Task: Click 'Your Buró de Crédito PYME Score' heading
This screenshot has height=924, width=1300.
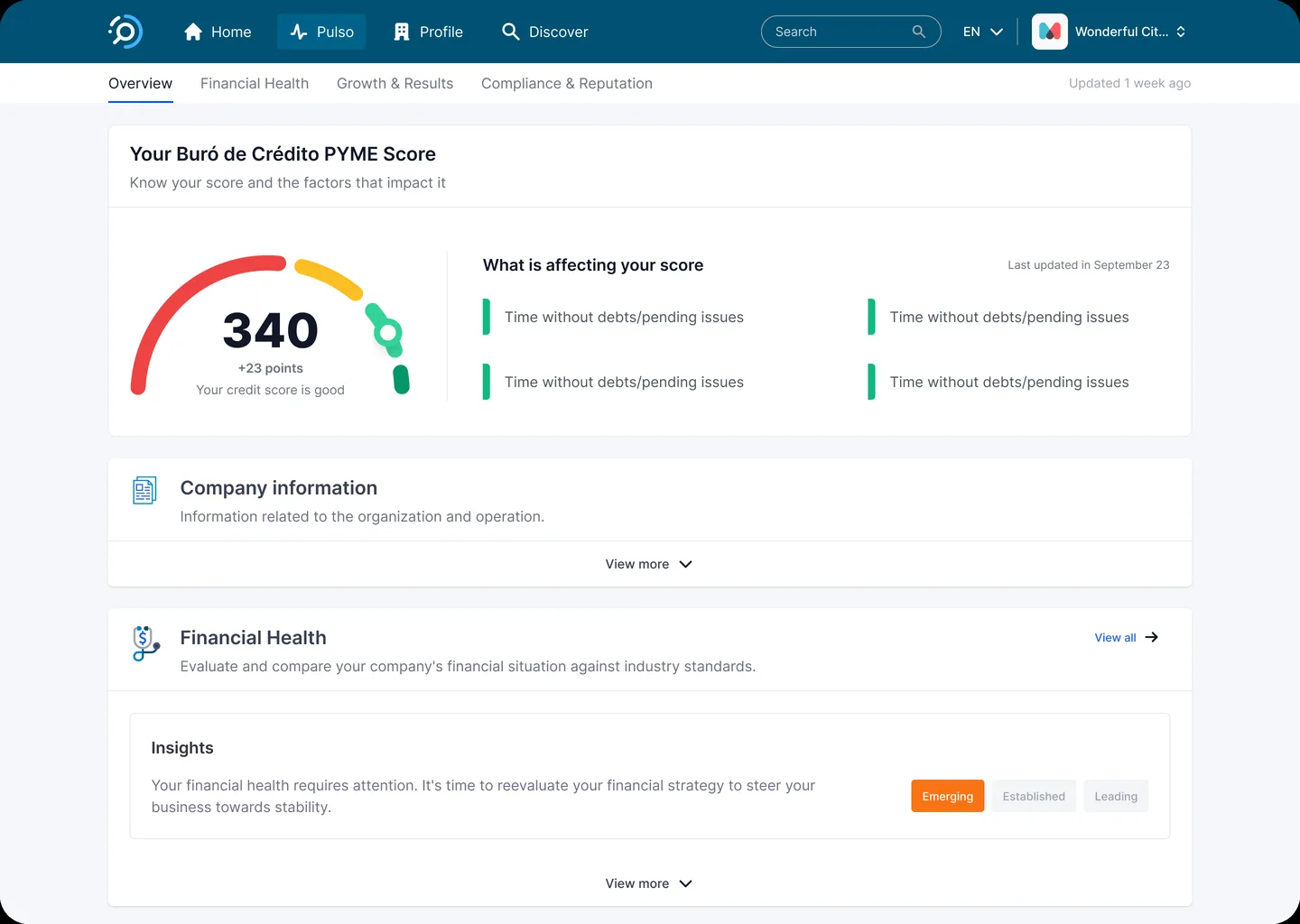Action: (283, 154)
